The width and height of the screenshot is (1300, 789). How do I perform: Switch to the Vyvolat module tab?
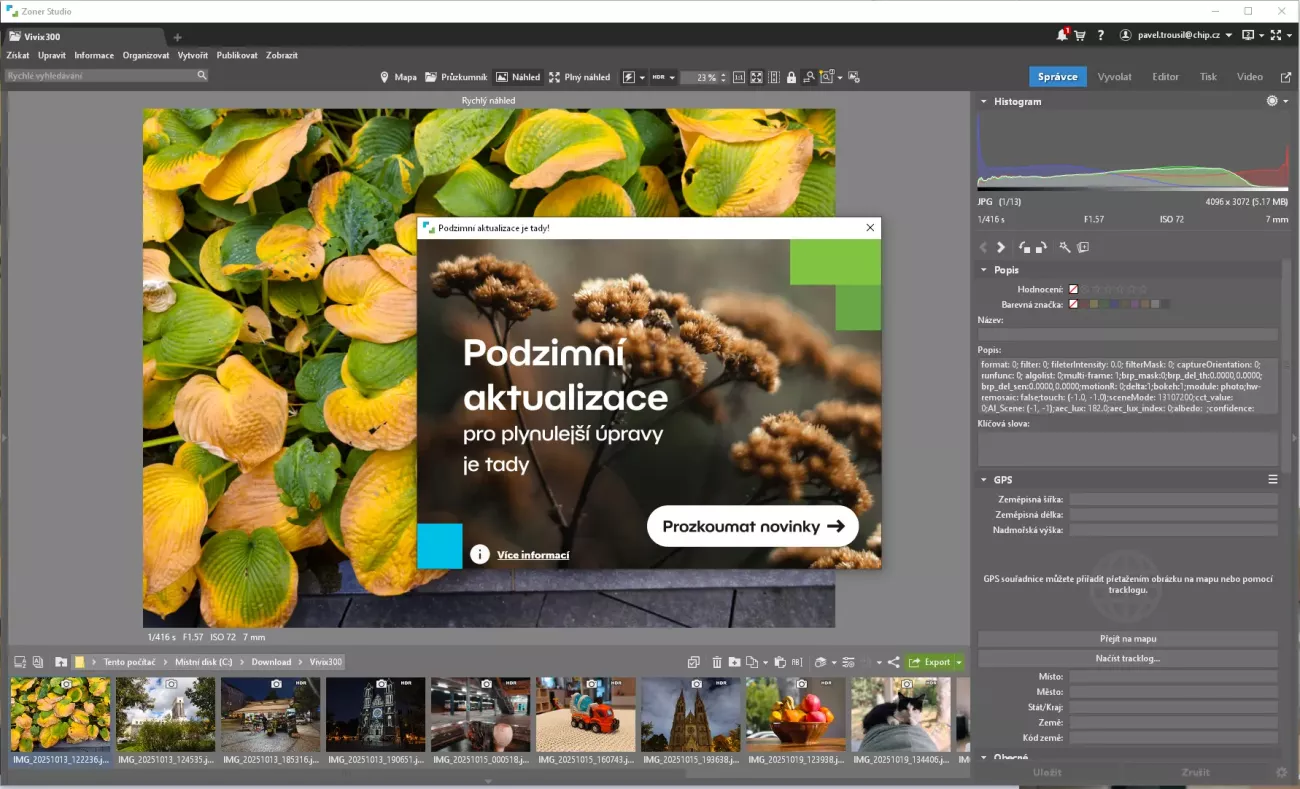pyautogui.click(x=1114, y=76)
